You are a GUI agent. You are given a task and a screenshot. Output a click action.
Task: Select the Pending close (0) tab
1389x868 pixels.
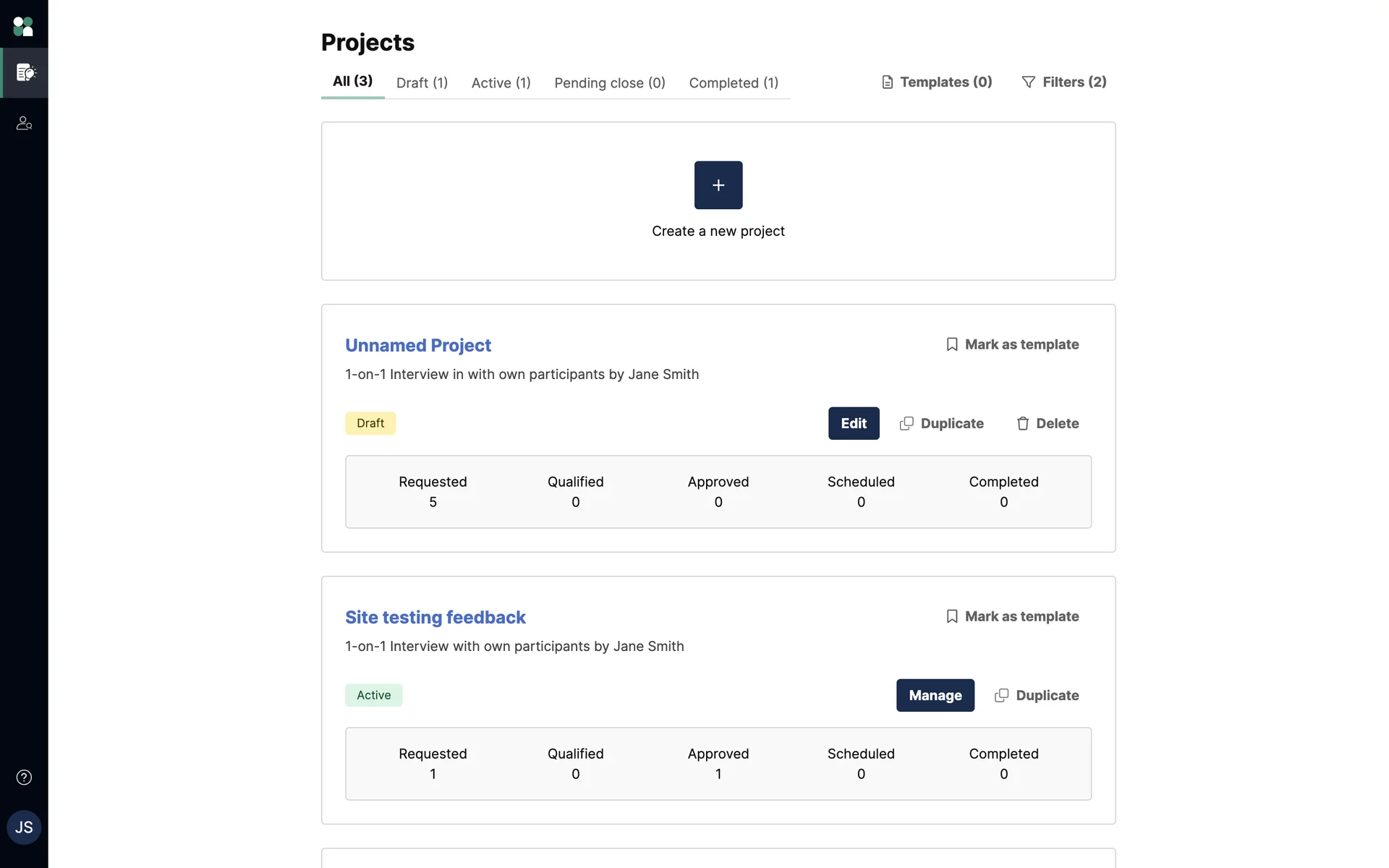pyautogui.click(x=609, y=82)
